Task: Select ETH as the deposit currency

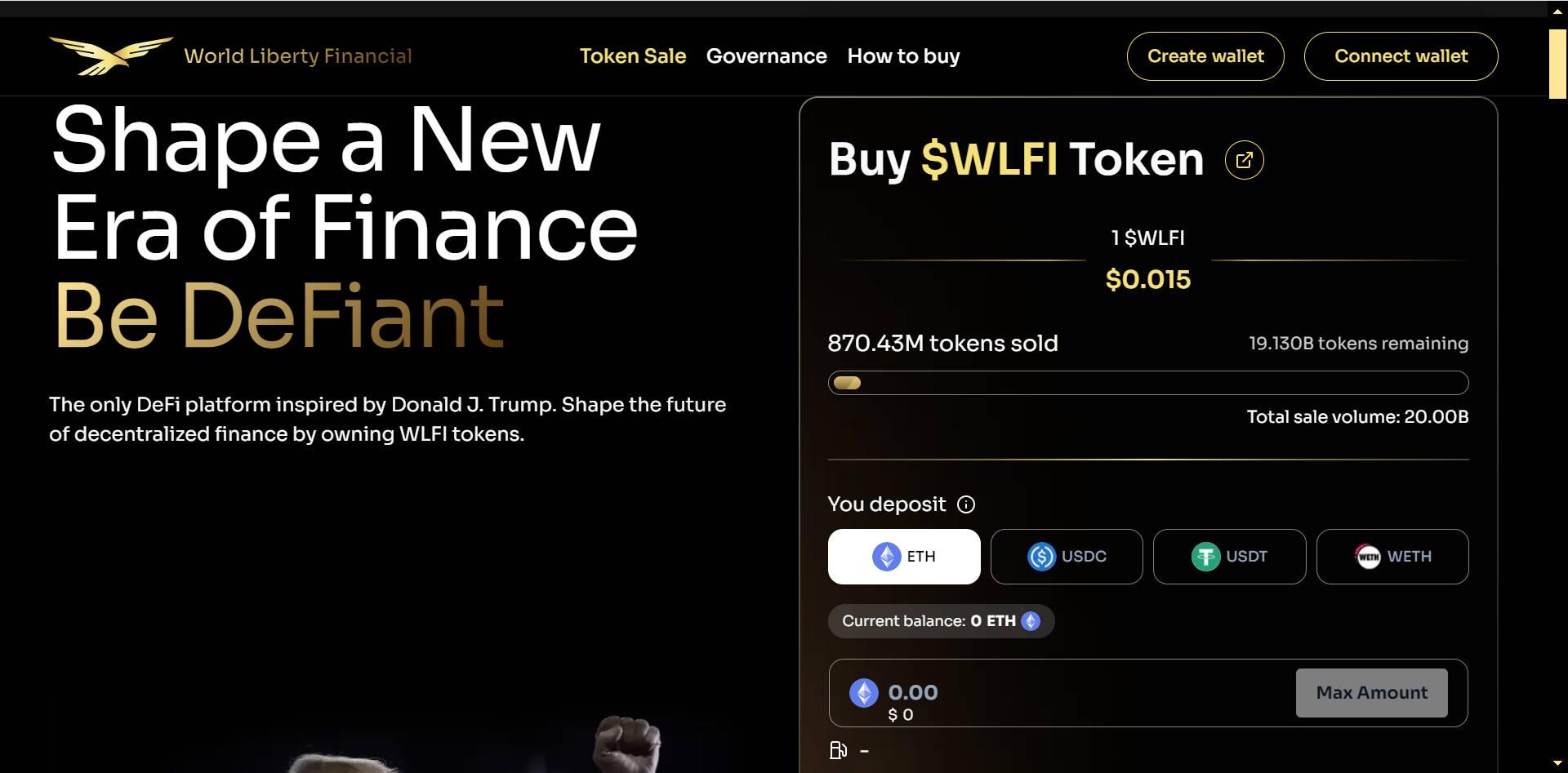Action: pyautogui.click(x=904, y=556)
